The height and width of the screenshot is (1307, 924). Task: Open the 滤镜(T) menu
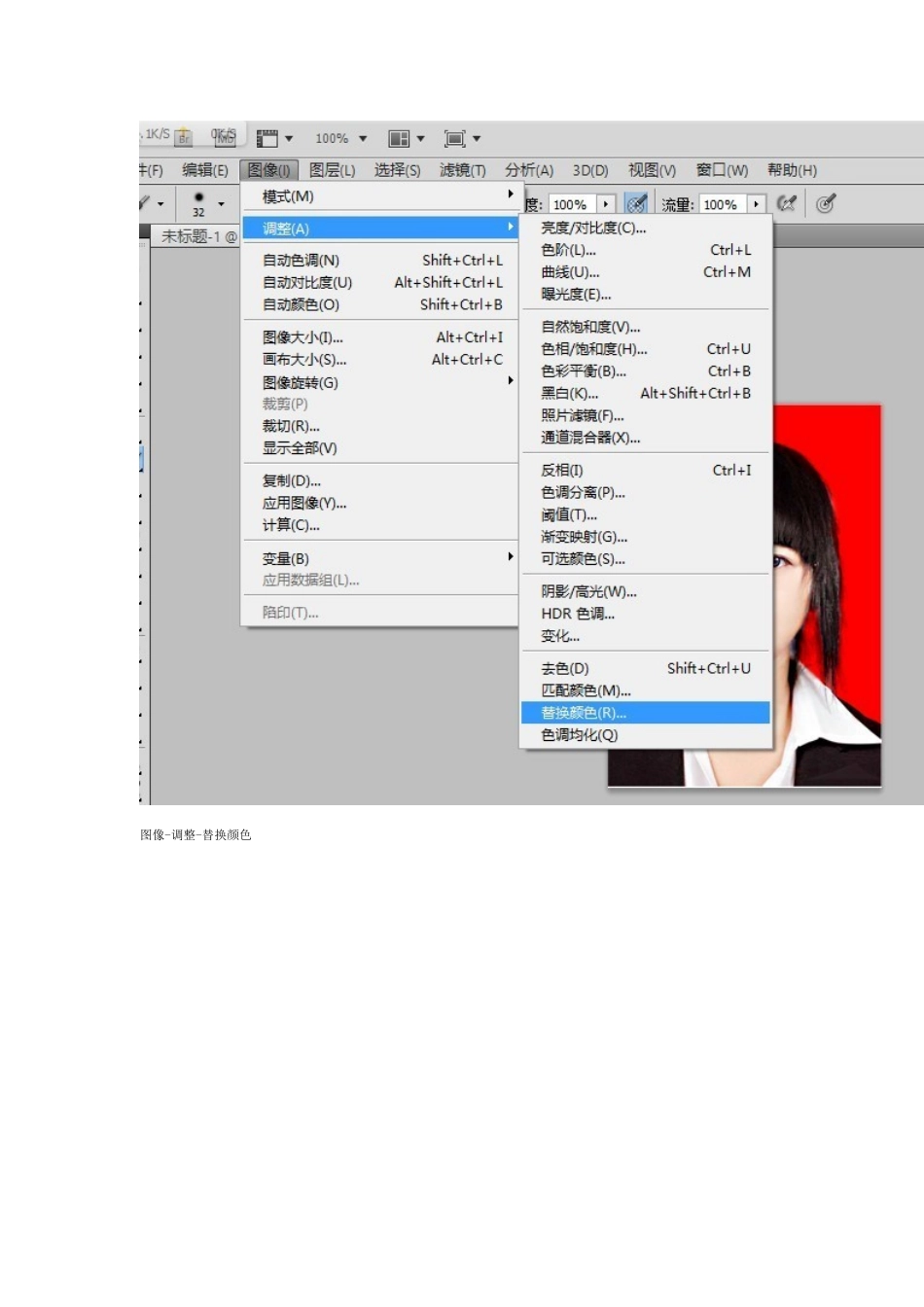[462, 170]
